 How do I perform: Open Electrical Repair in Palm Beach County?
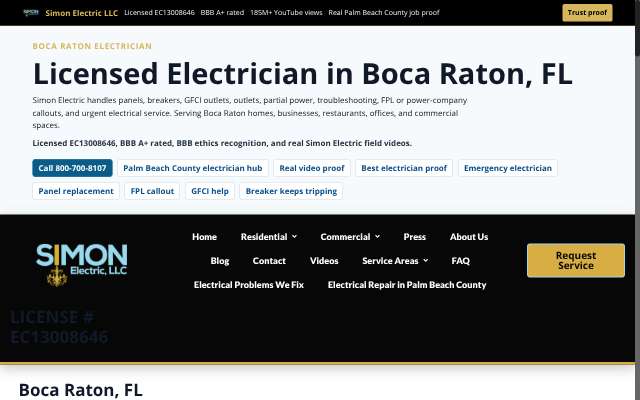coord(407,285)
